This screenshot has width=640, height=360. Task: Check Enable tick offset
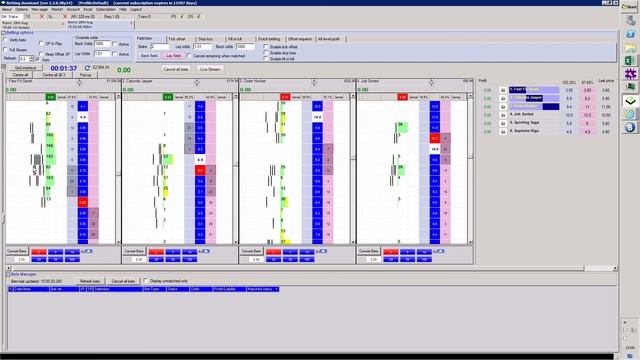coord(266,47)
